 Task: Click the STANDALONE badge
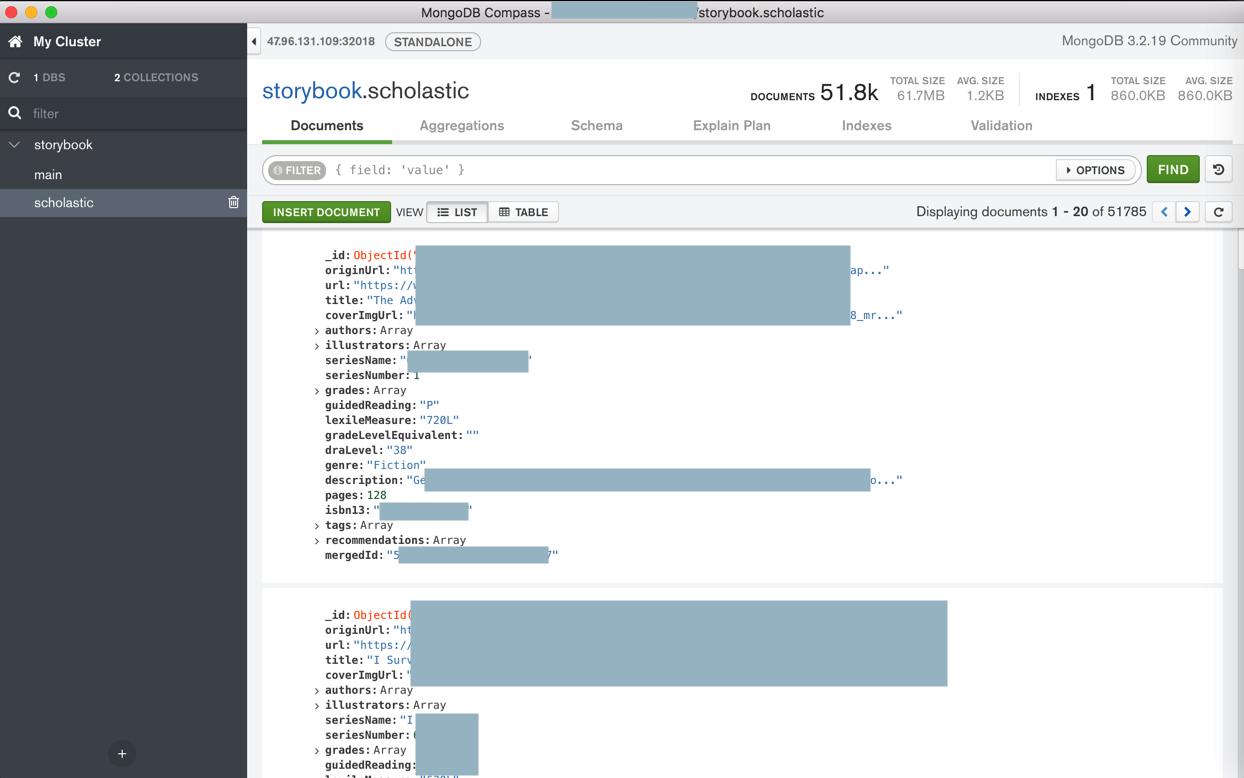[x=433, y=42]
